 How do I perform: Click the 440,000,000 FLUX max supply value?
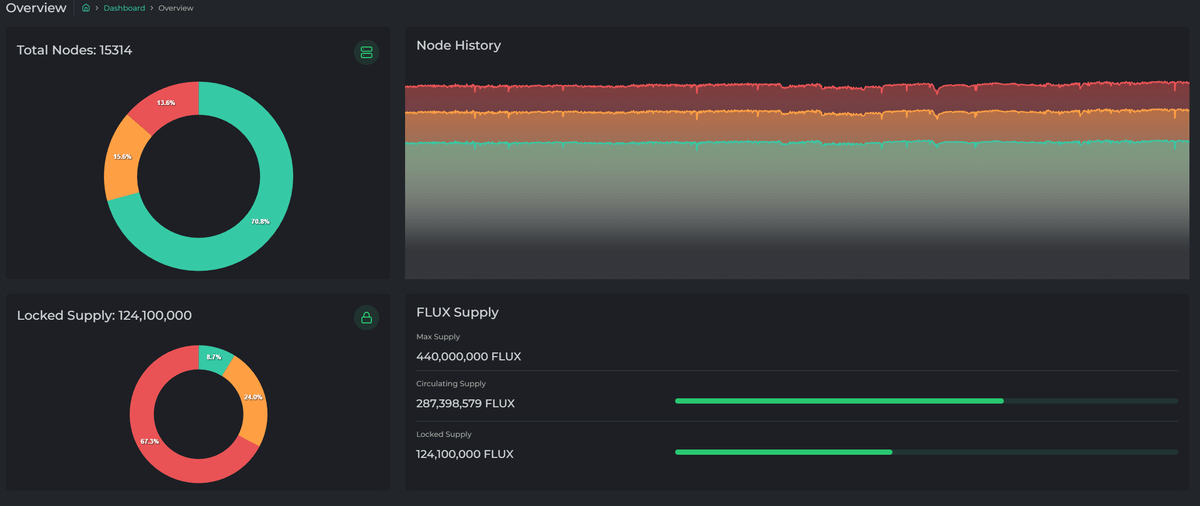[x=468, y=357]
